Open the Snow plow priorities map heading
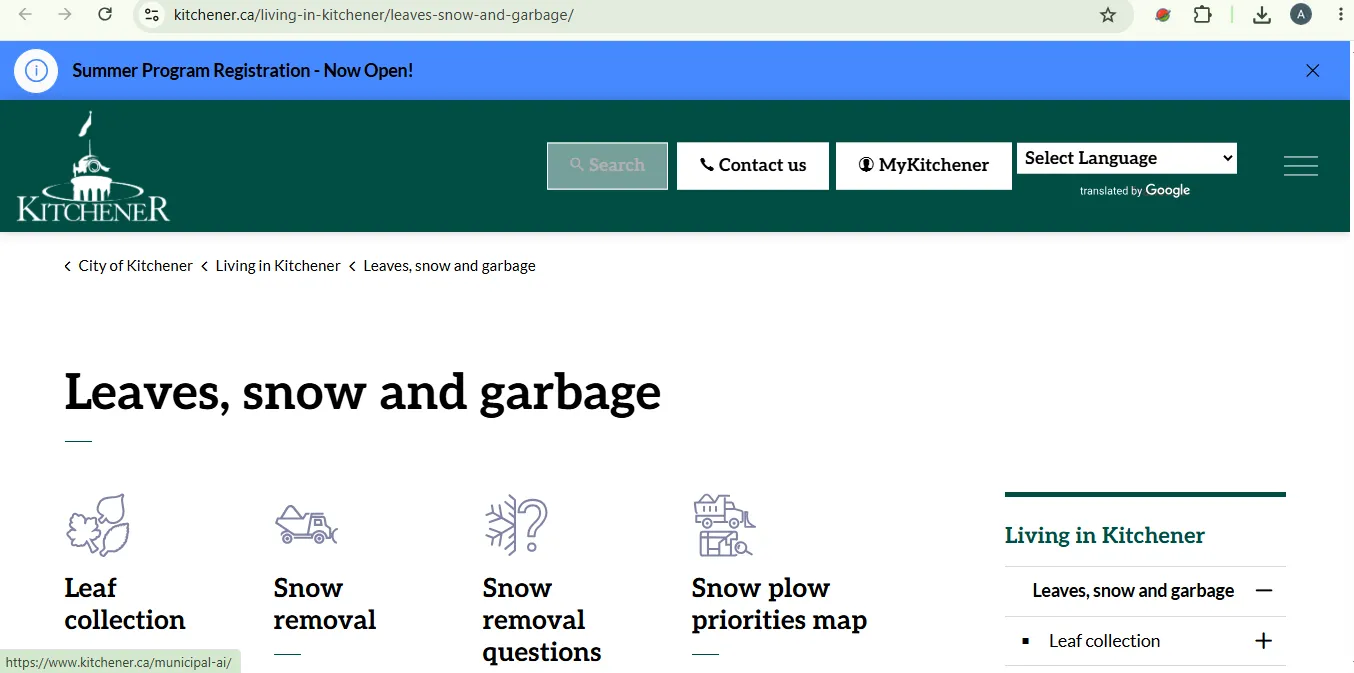The image size is (1354, 673). [779, 604]
